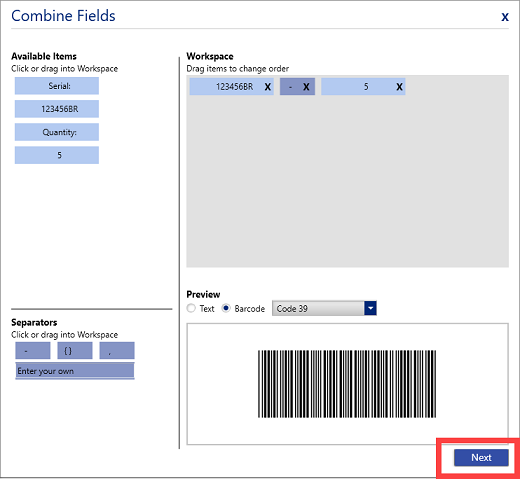Add Serial: item to Workspace
Viewport: 520px width, 479px height.
pos(57,86)
